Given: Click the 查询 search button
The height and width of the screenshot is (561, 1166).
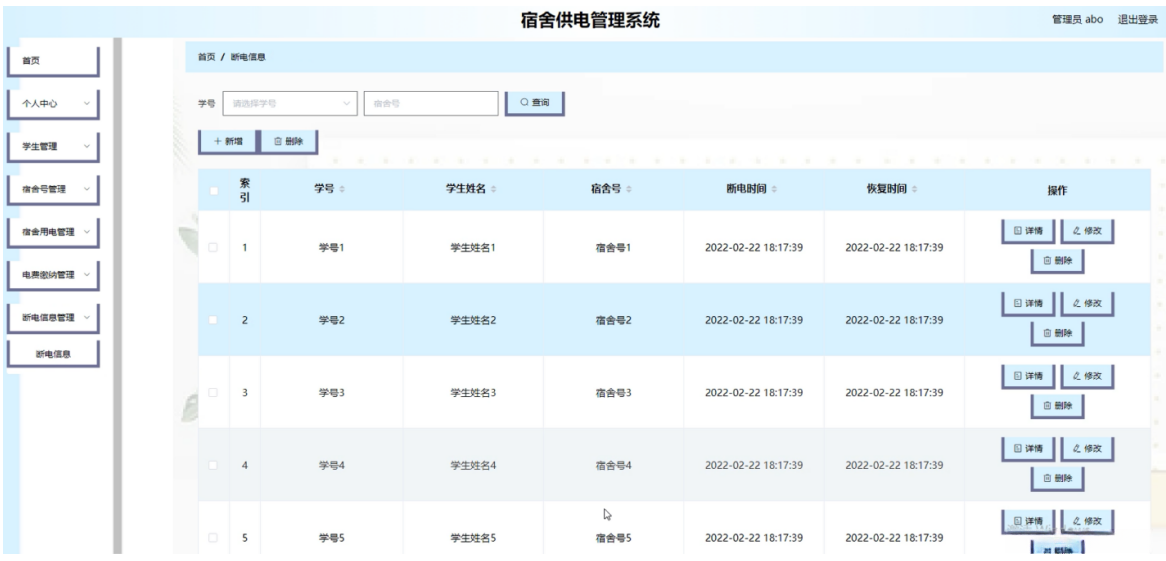Looking at the screenshot, I should [x=535, y=103].
